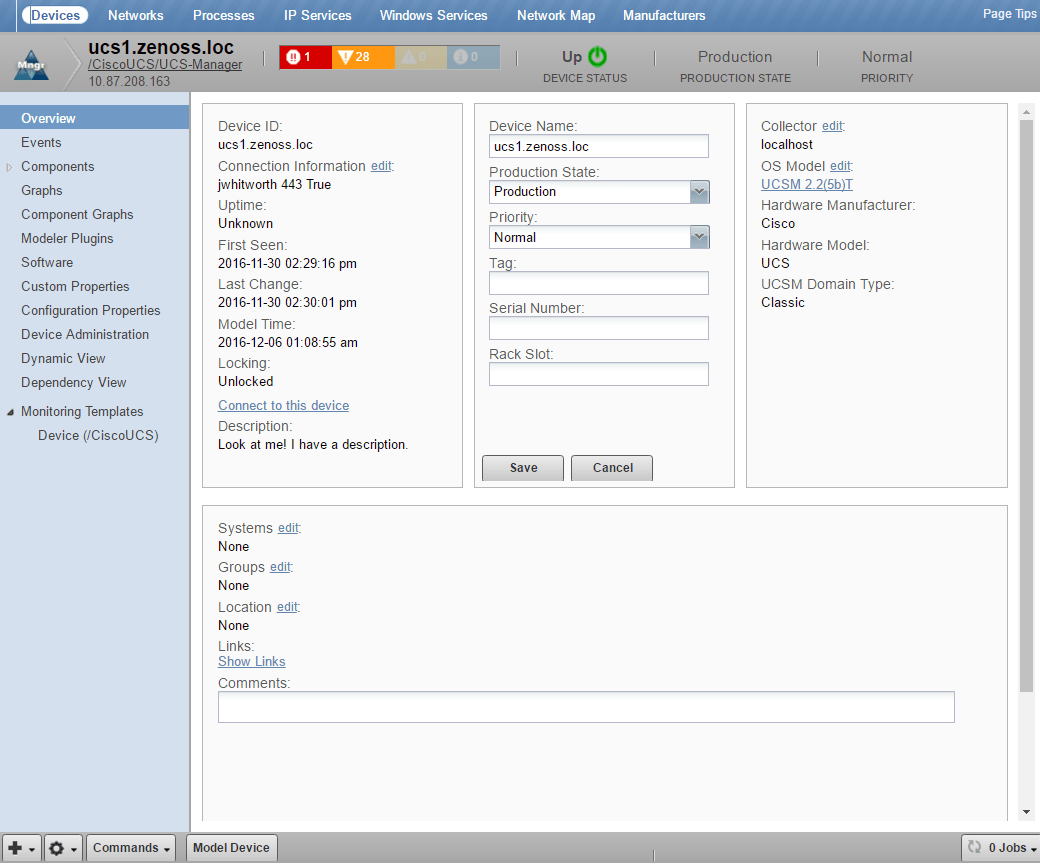Switch to the Networks tab
The width and height of the screenshot is (1040, 865).
(x=135, y=15)
